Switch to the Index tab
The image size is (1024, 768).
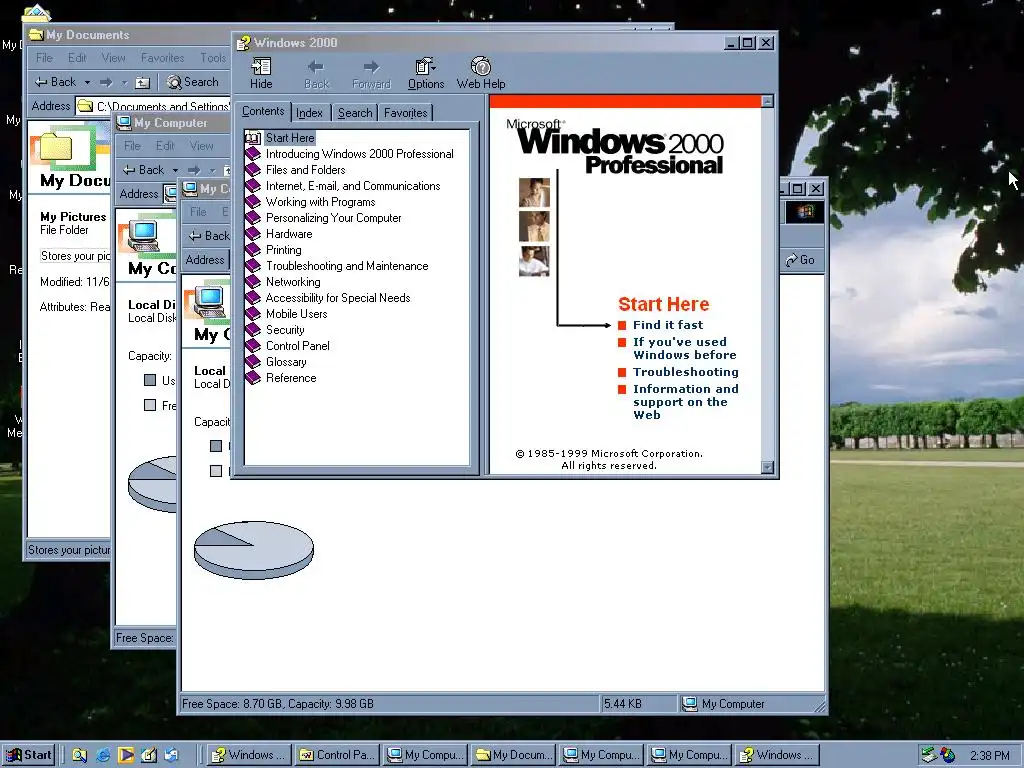pyautogui.click(x=310, y=113)
